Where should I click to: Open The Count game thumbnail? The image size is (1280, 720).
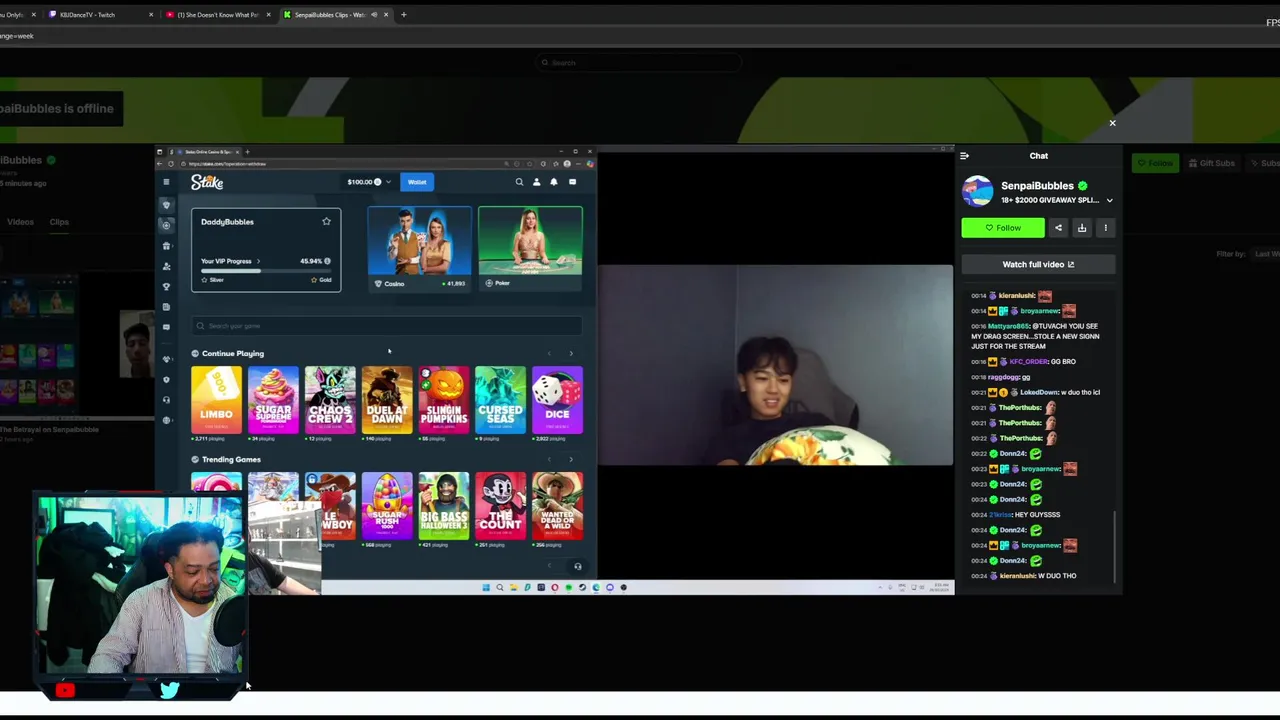point(500,506)
